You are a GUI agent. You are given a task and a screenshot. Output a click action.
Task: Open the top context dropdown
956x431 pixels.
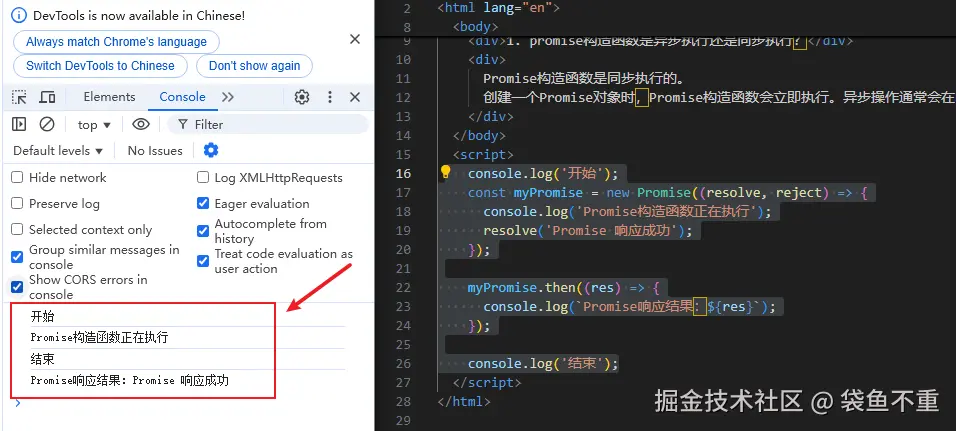click(94, 124)
